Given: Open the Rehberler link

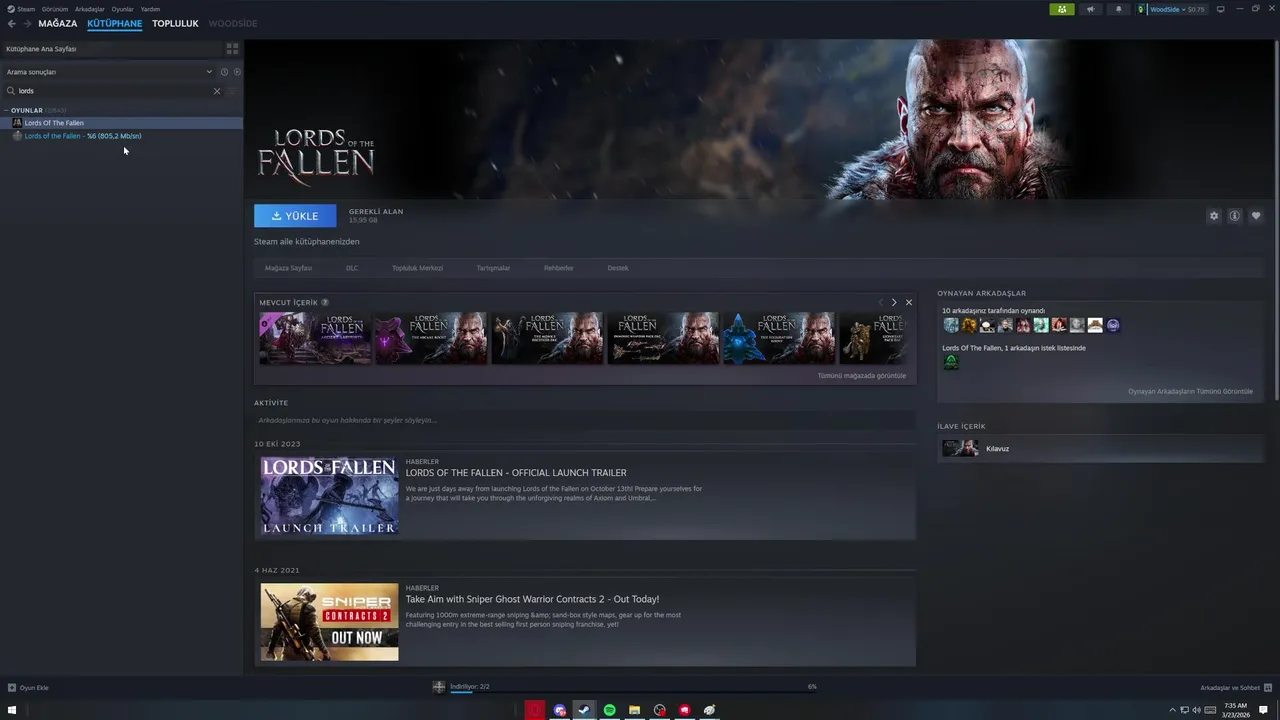Looking at the screenshot, I should coord(558,268).
